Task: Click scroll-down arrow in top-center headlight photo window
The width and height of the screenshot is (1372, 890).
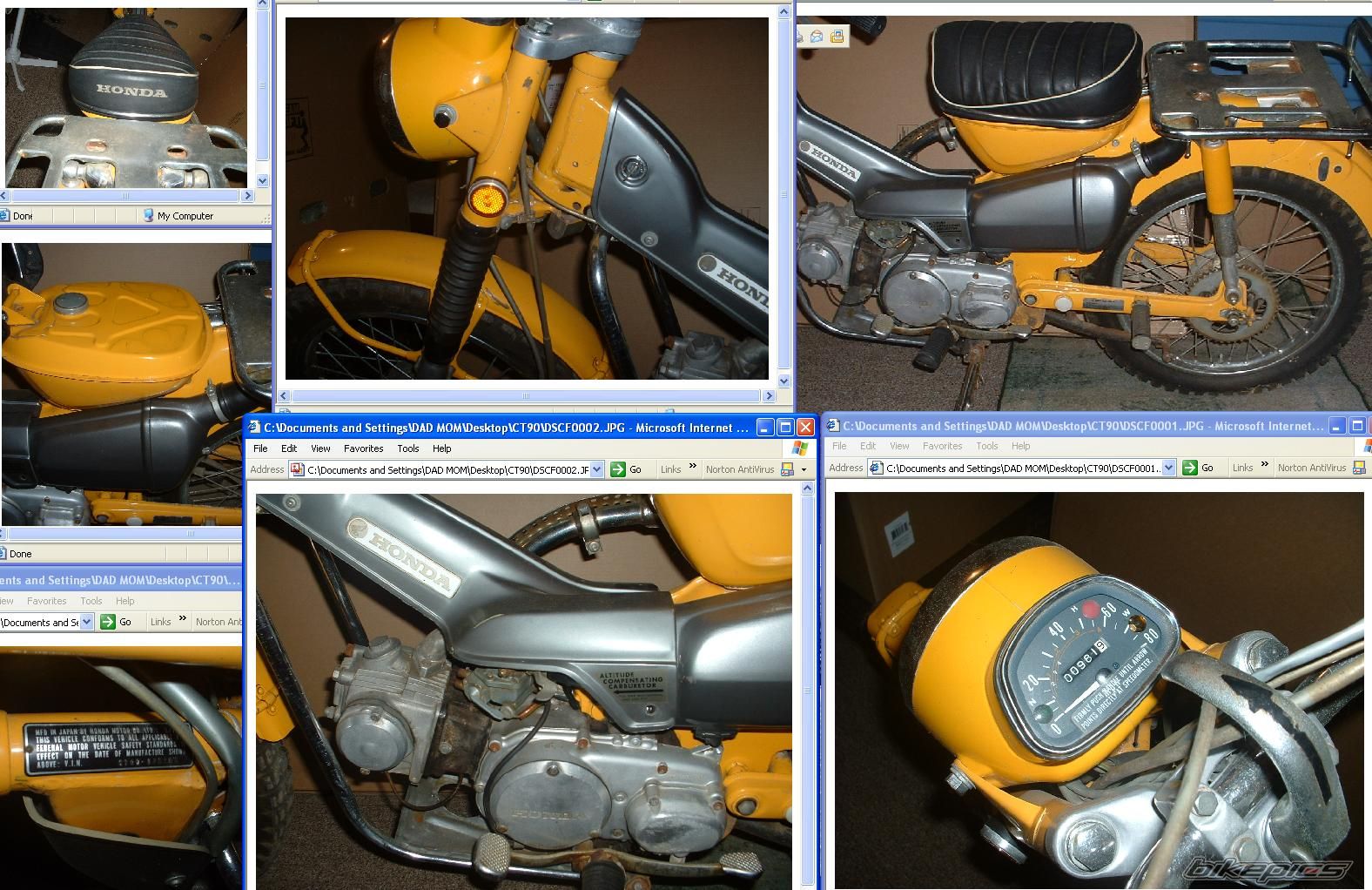Action: [x=784, y=381]
